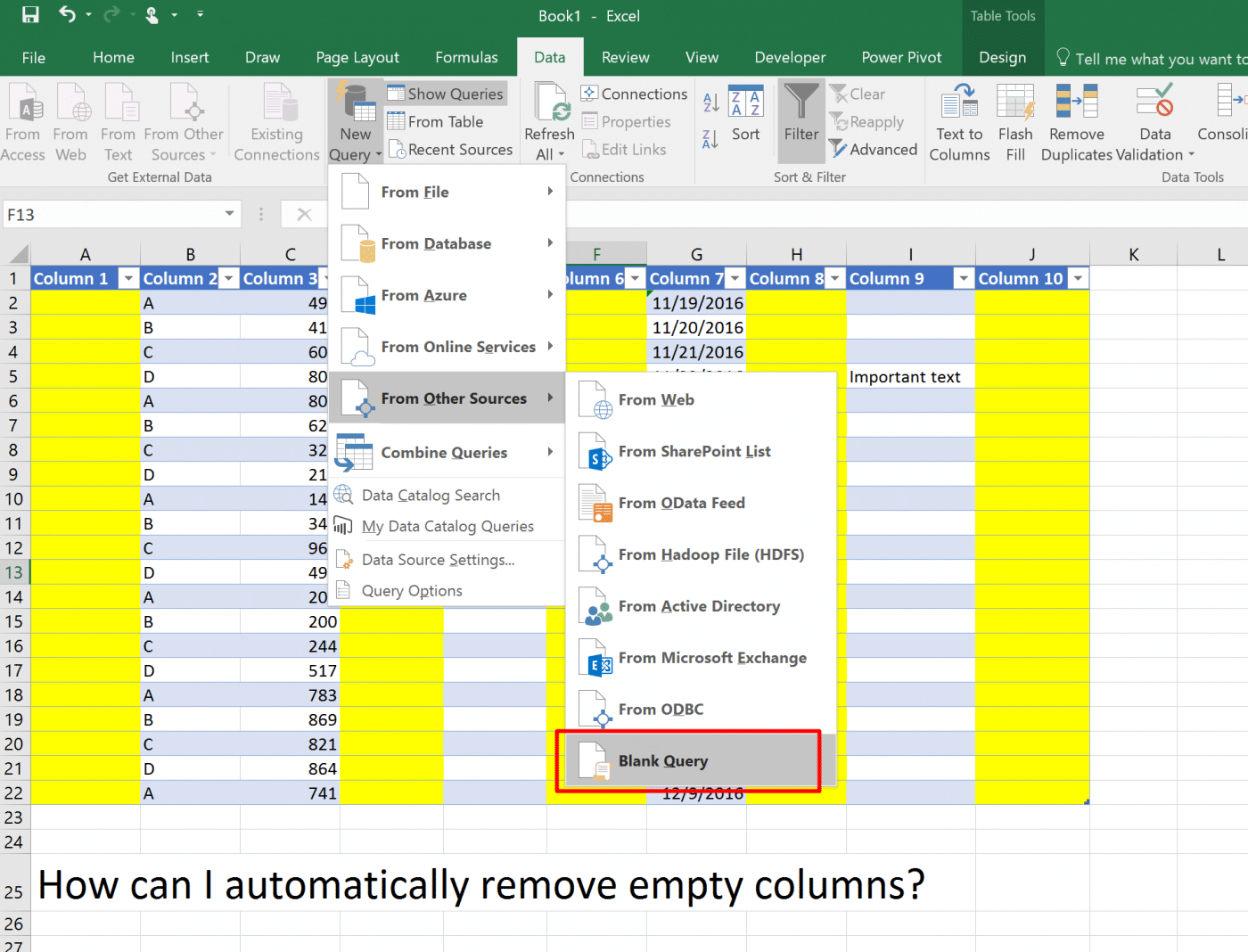Expand Combine Queries submenu
Image resolution: width=1248 pixels, height=952 pixels.
coord(447,452)
